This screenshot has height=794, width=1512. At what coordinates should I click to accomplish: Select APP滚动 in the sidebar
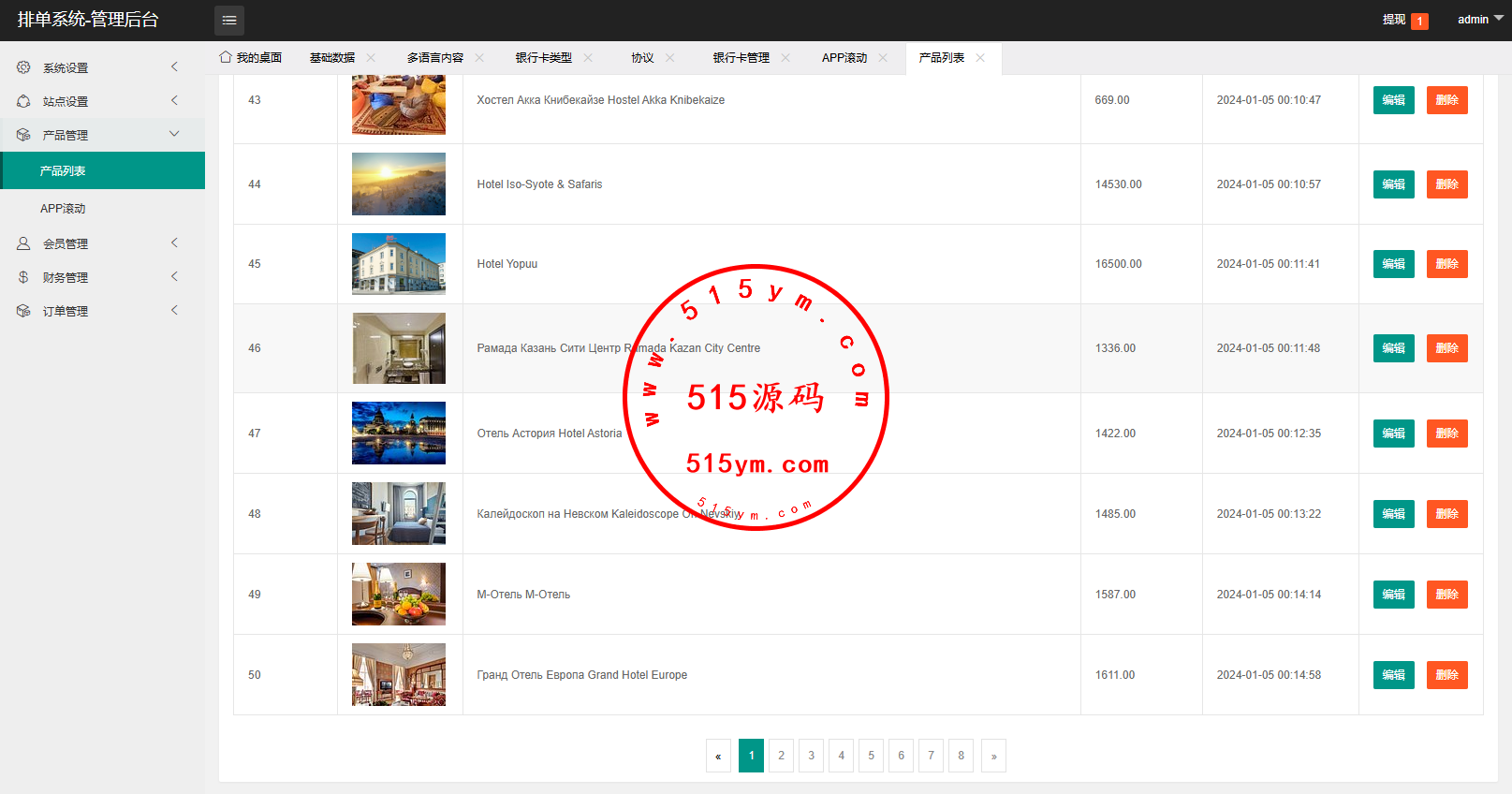tap(103, 208)
